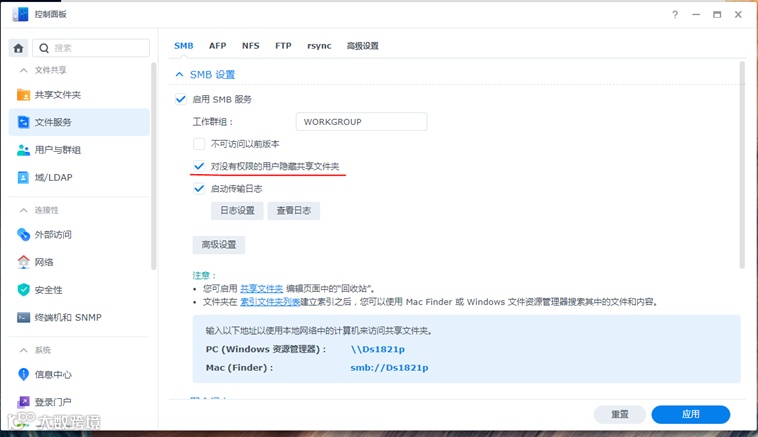
Task: Click the 高级设置 button under SMB settings
Action: (x=219, y=245)
